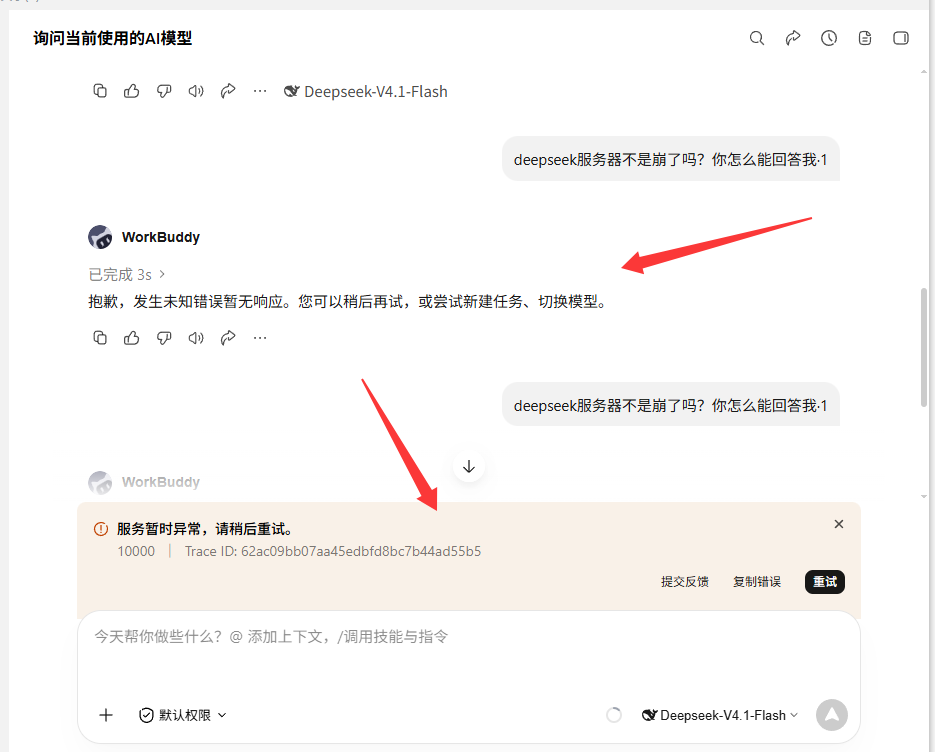
Task: Click the 重试 retry button
Action: coord(825,581)
